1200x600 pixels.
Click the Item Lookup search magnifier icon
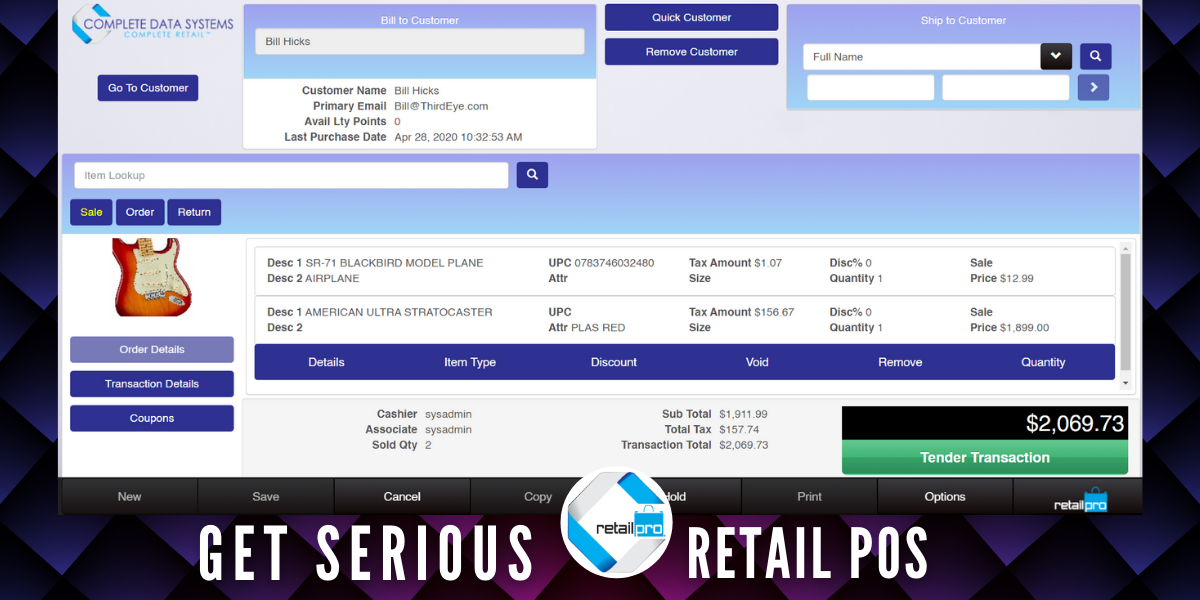click(x=532, y=175)
